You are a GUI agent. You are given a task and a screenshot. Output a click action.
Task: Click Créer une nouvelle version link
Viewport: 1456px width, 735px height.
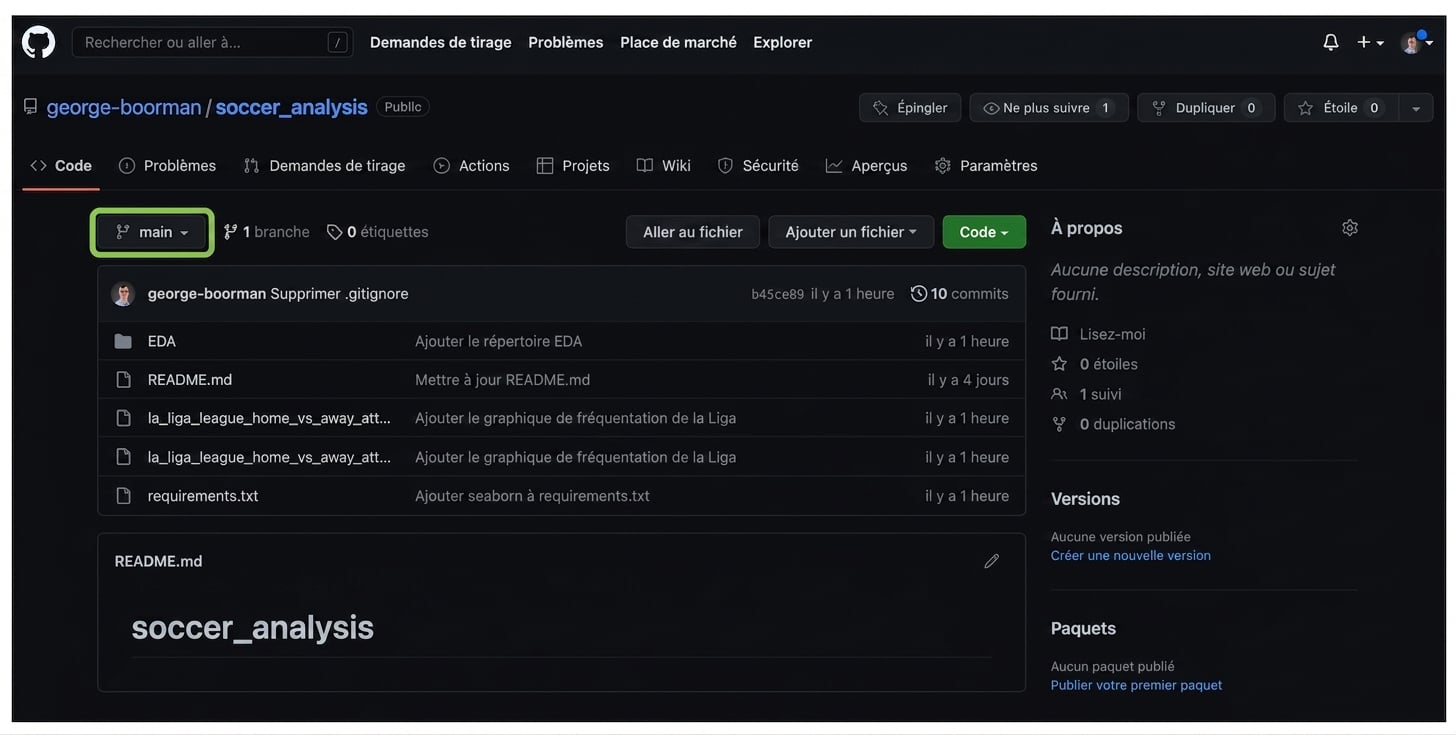point(1131,556)
